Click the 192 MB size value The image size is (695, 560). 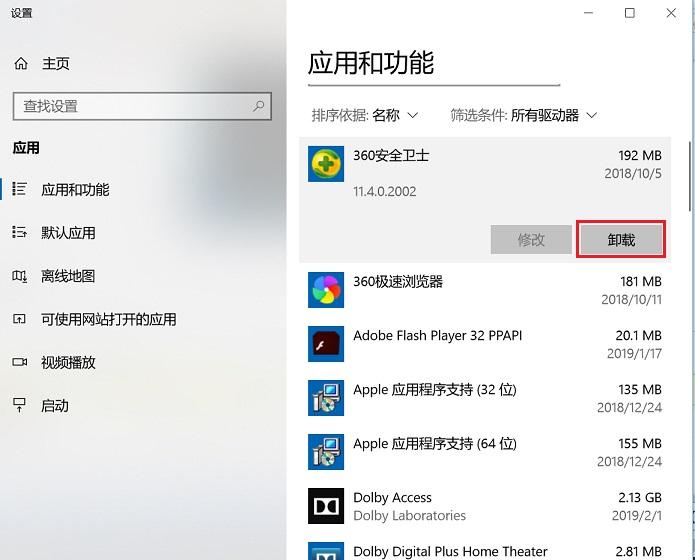(x=640, y=156)
